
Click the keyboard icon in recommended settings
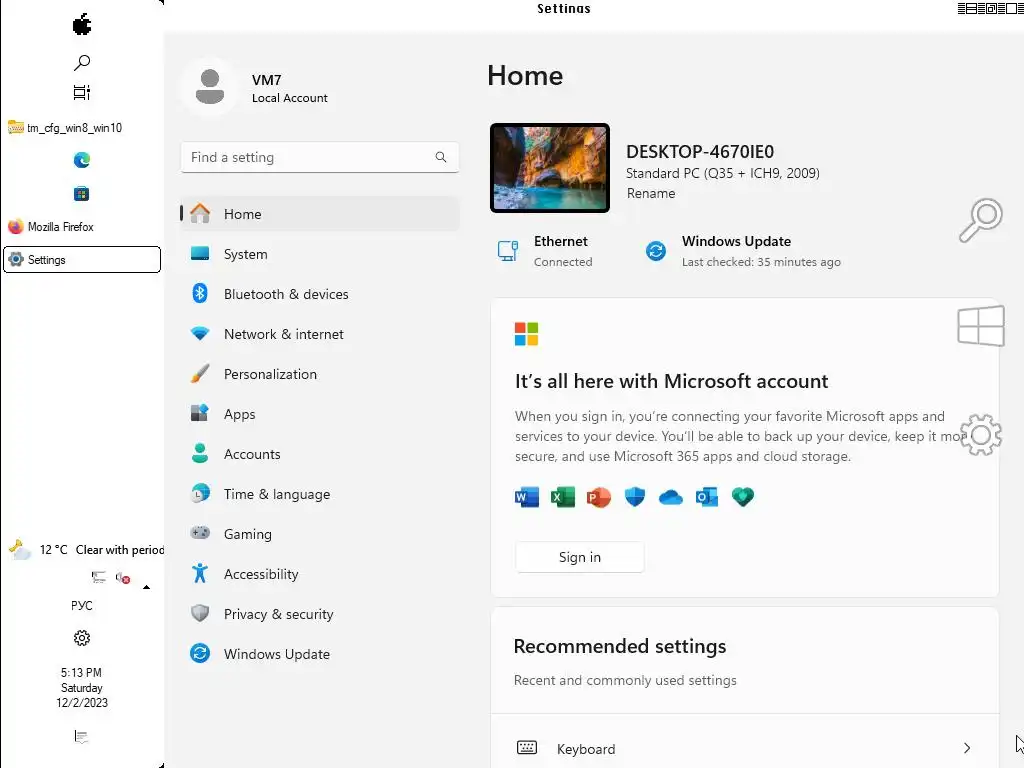[x=527, y=748]
